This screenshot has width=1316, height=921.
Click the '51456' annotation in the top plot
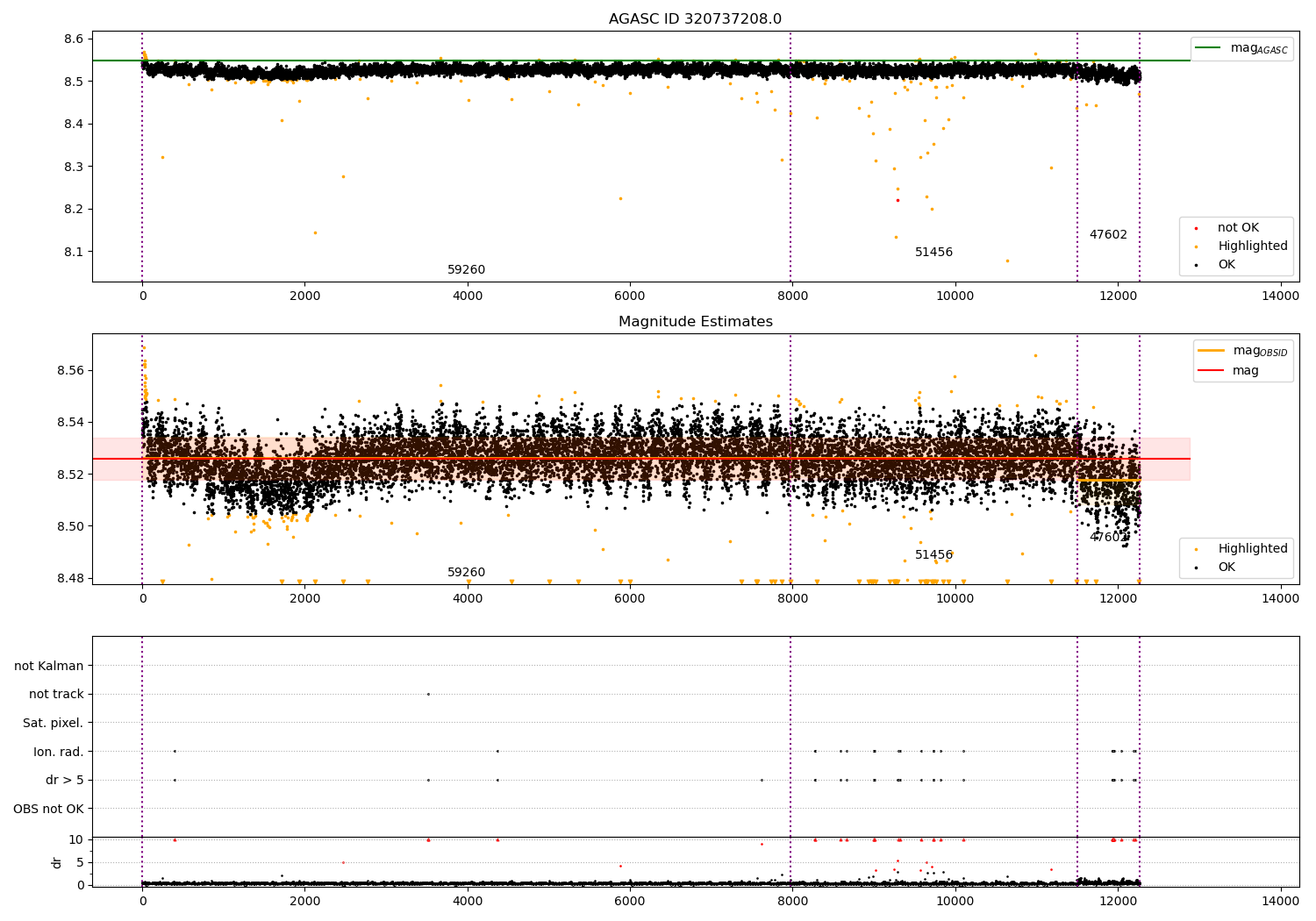coord(933,253)
